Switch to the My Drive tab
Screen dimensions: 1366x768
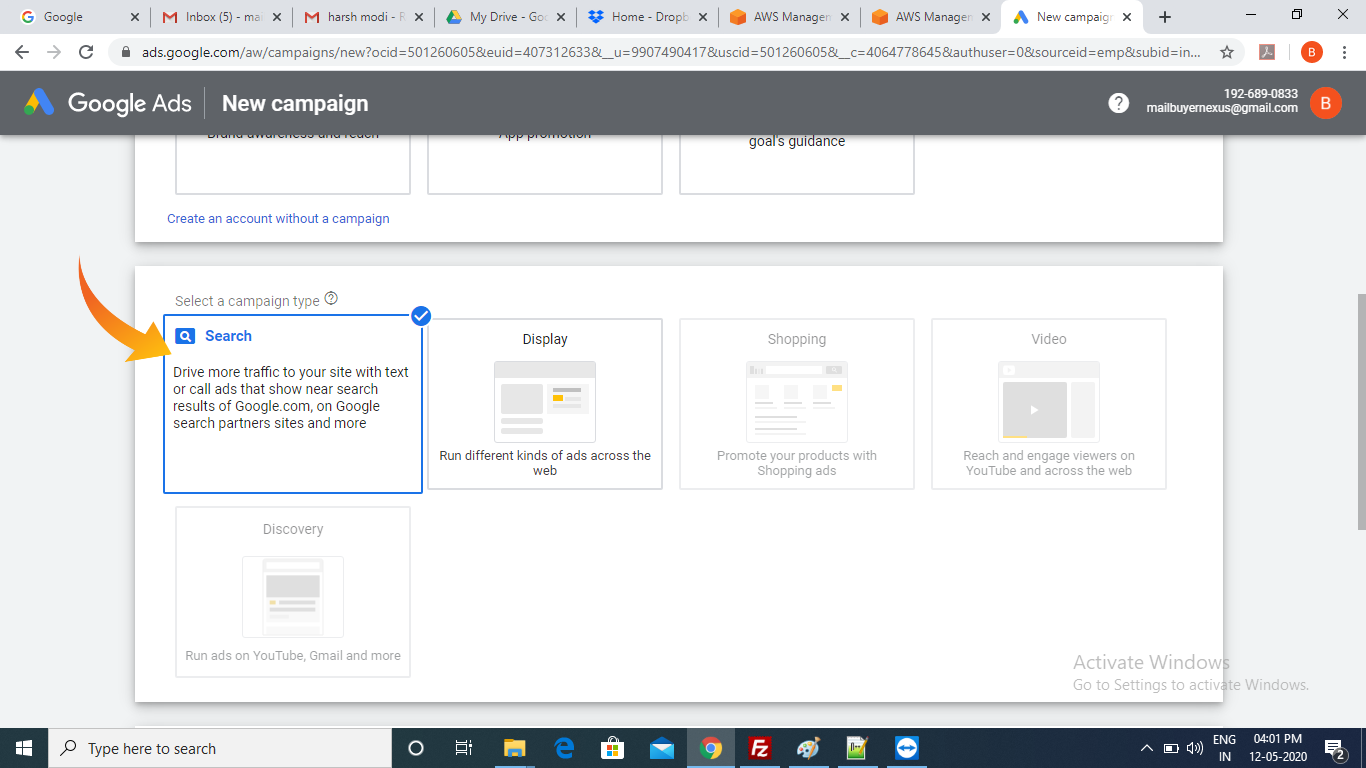(x=506, y=17)
